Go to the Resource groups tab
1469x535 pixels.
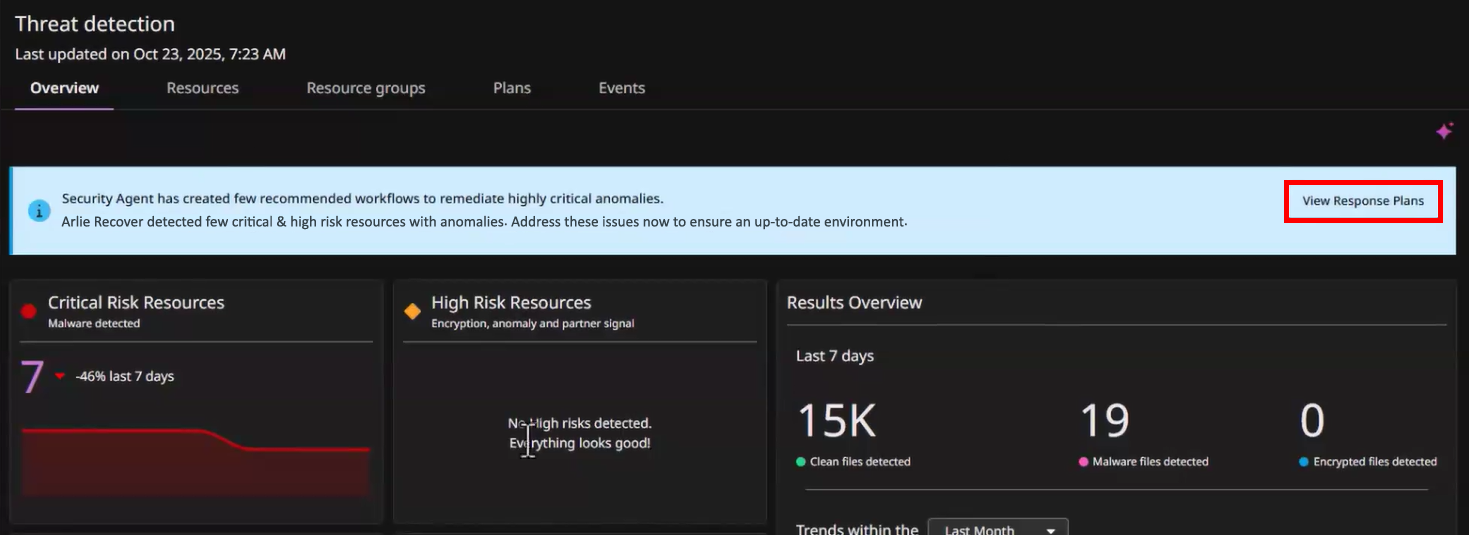(x=365, y=88)
